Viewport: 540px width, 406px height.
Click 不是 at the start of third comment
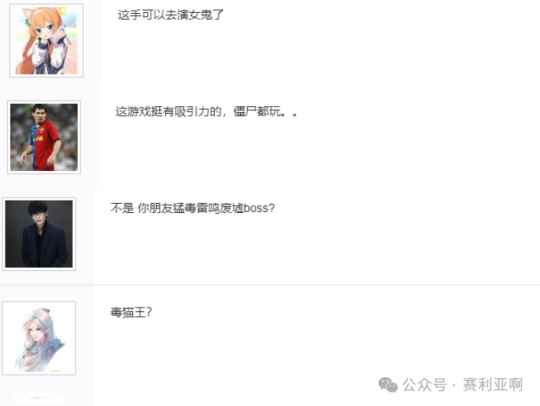(x=122, y=208)
